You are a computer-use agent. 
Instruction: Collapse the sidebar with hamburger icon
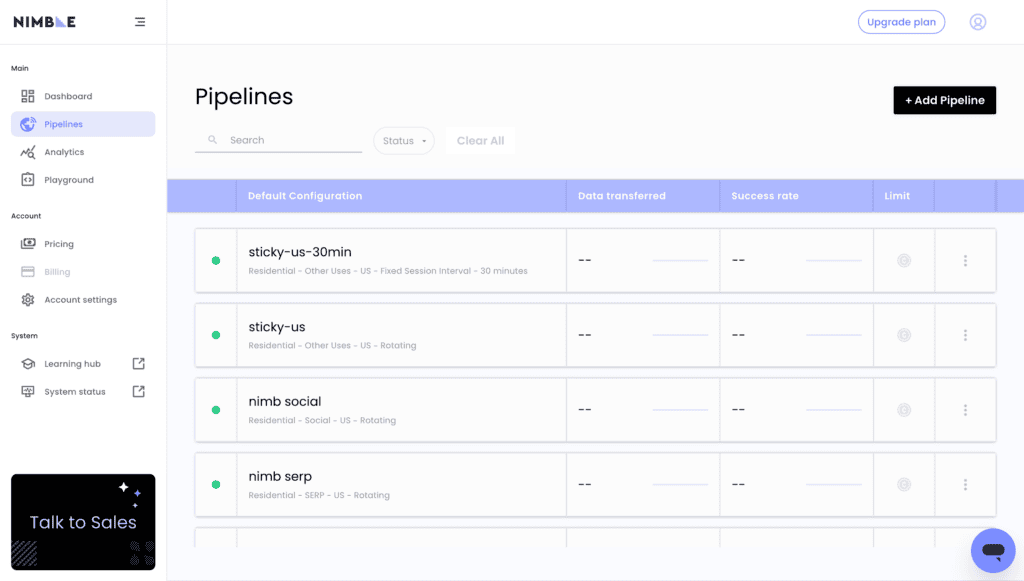(x=140, y=22)
